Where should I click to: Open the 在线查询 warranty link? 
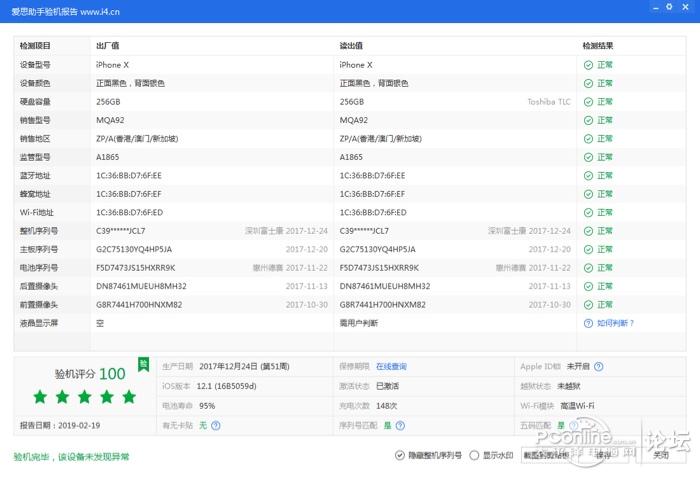(391, 367)
